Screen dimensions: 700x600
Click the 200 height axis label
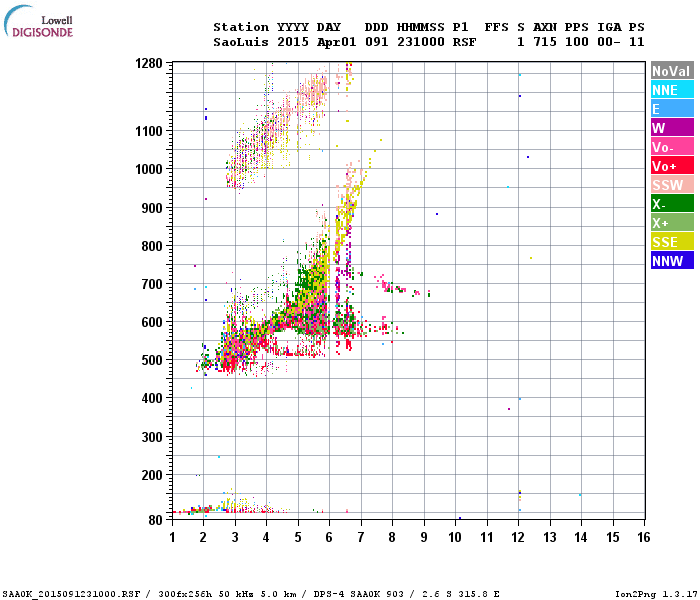(x=152, y=475)
